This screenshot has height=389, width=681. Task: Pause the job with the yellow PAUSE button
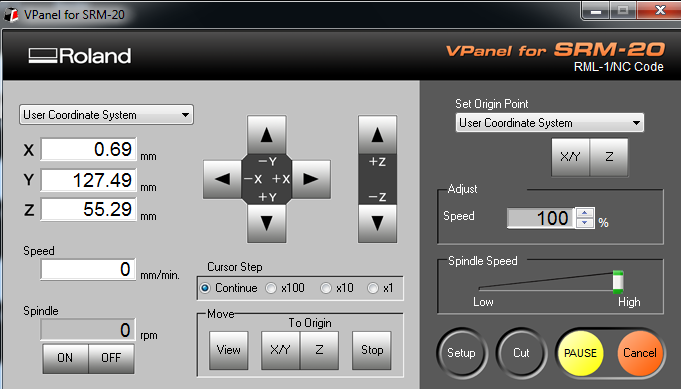pos(580,353)
